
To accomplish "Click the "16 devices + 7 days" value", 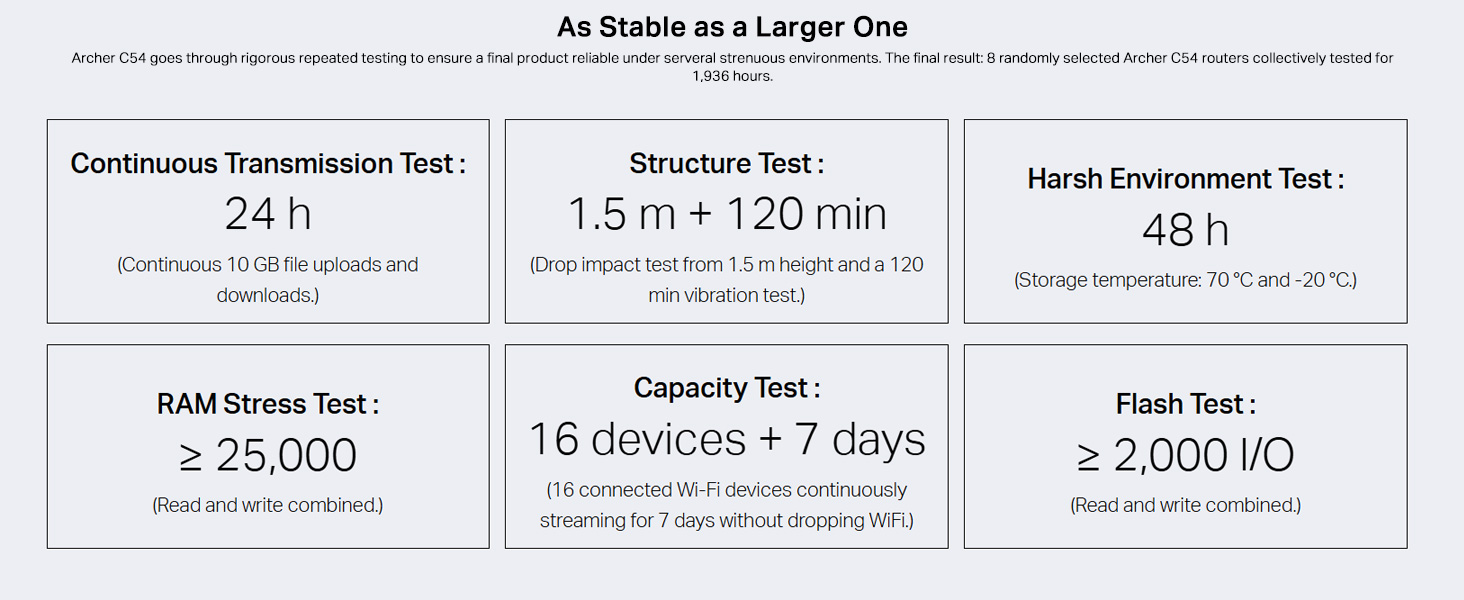I will point(727,440).
